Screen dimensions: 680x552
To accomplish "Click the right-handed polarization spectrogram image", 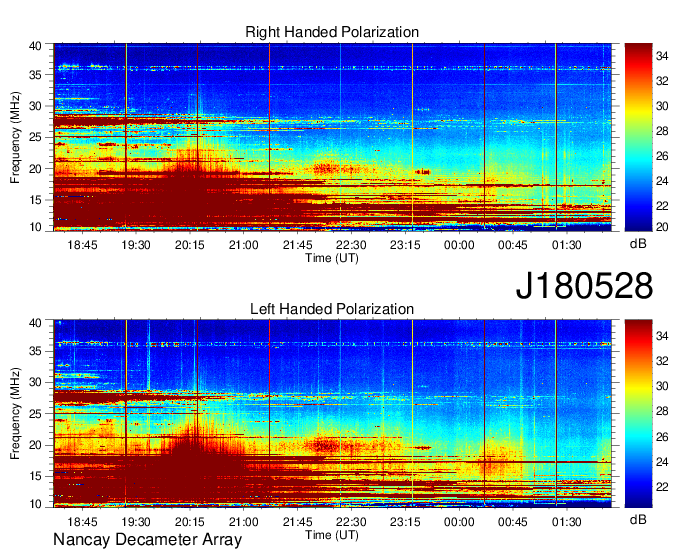I will (332, 137).
